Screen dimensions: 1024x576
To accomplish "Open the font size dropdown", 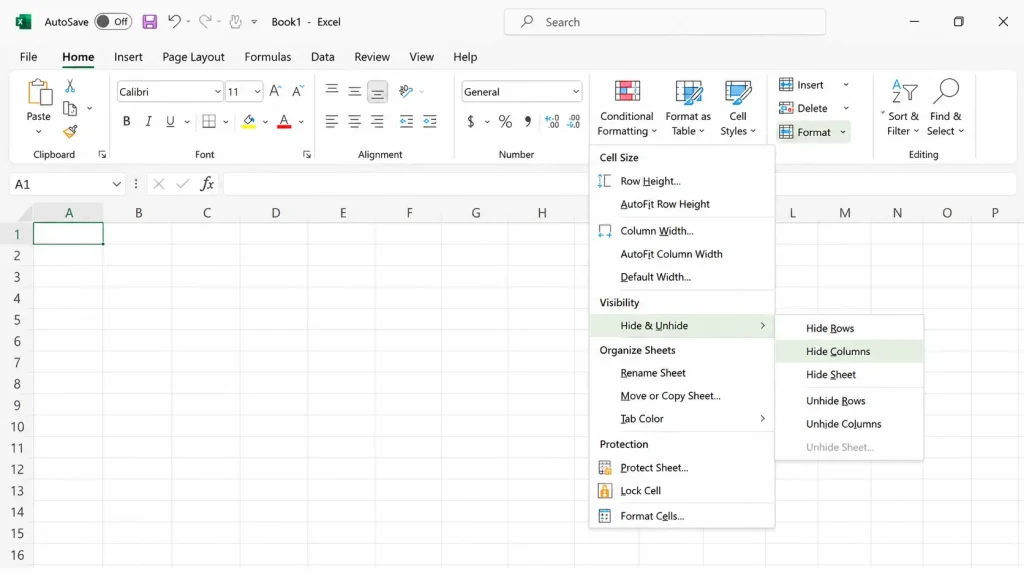I will (257, 91).
